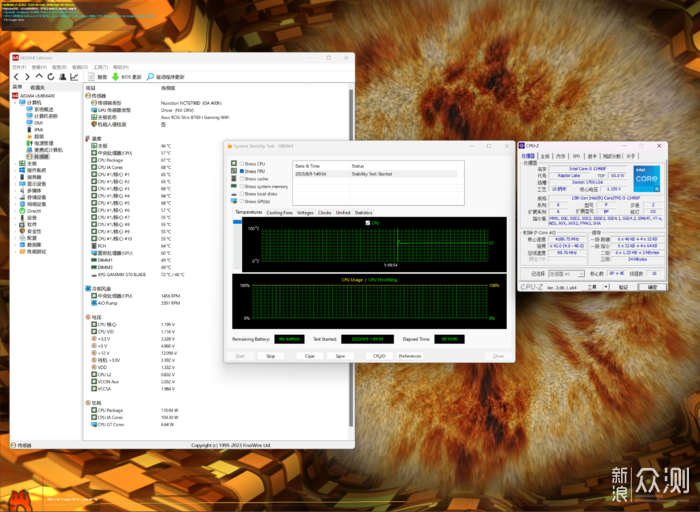This screenshot has height=512, width=700.
Task: Expand the 主板 node in AIDA64 tree
Action: 15,164
